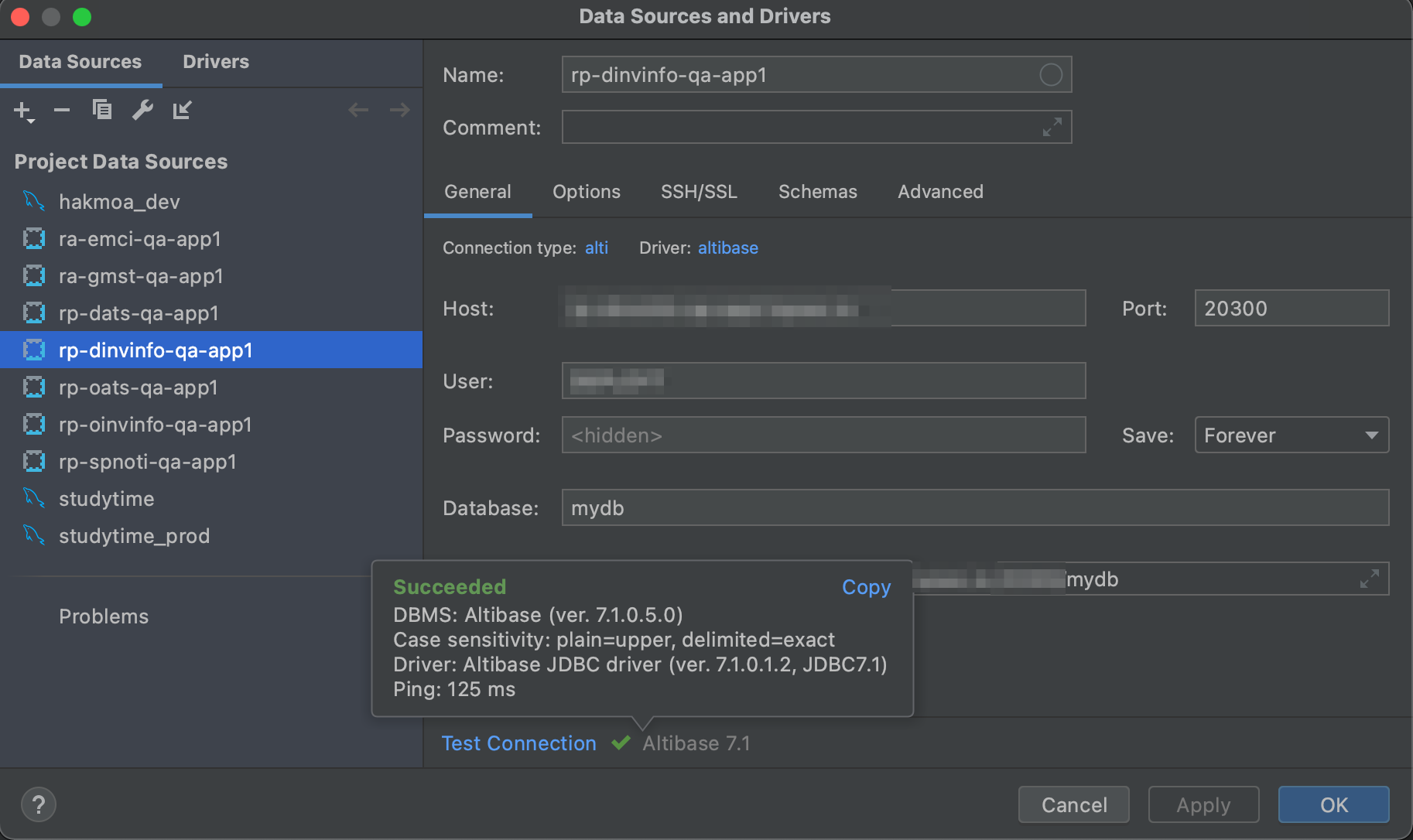Switch to the Drivers tab
This screenshot has height=840, width=1413.
(216, 62)
